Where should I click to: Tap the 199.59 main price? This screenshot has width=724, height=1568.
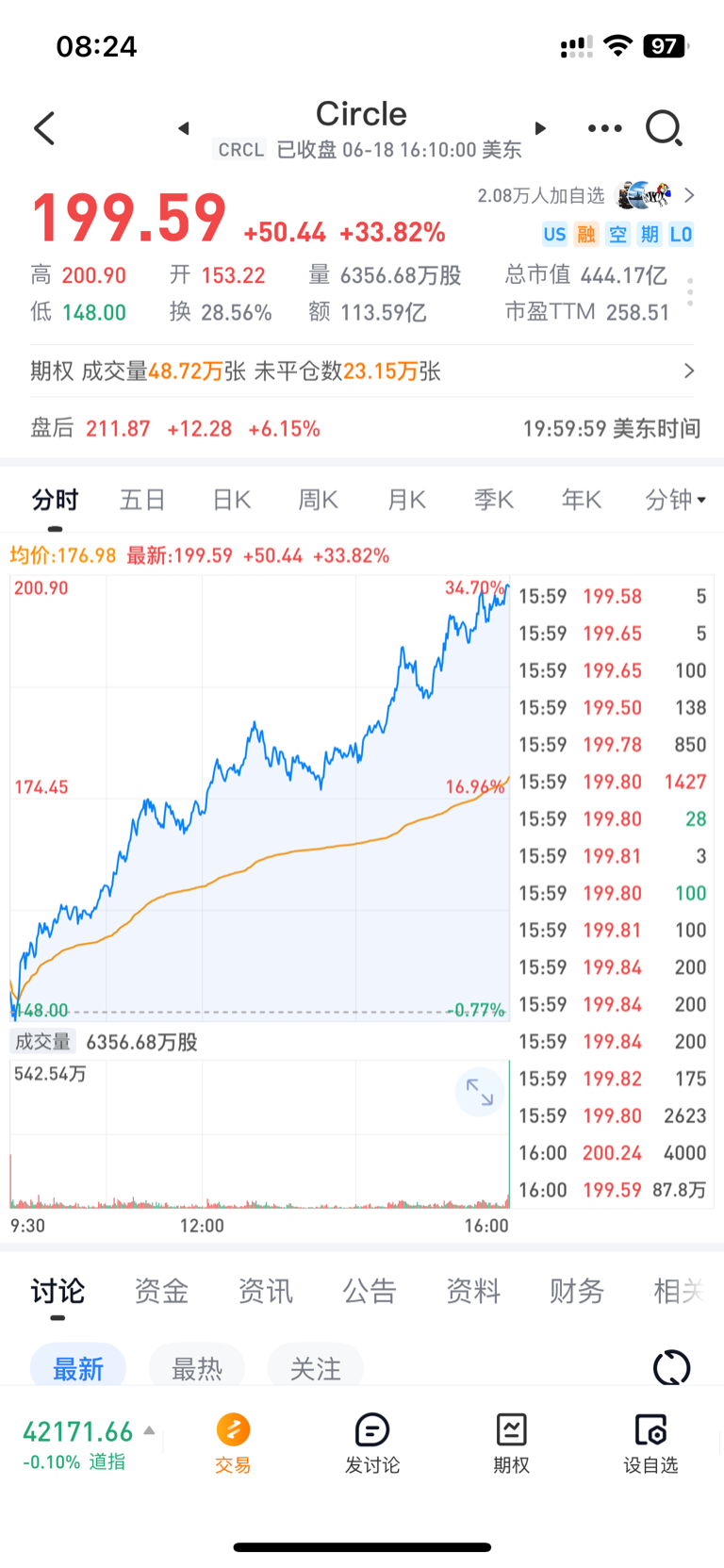[x=129, y=217]
